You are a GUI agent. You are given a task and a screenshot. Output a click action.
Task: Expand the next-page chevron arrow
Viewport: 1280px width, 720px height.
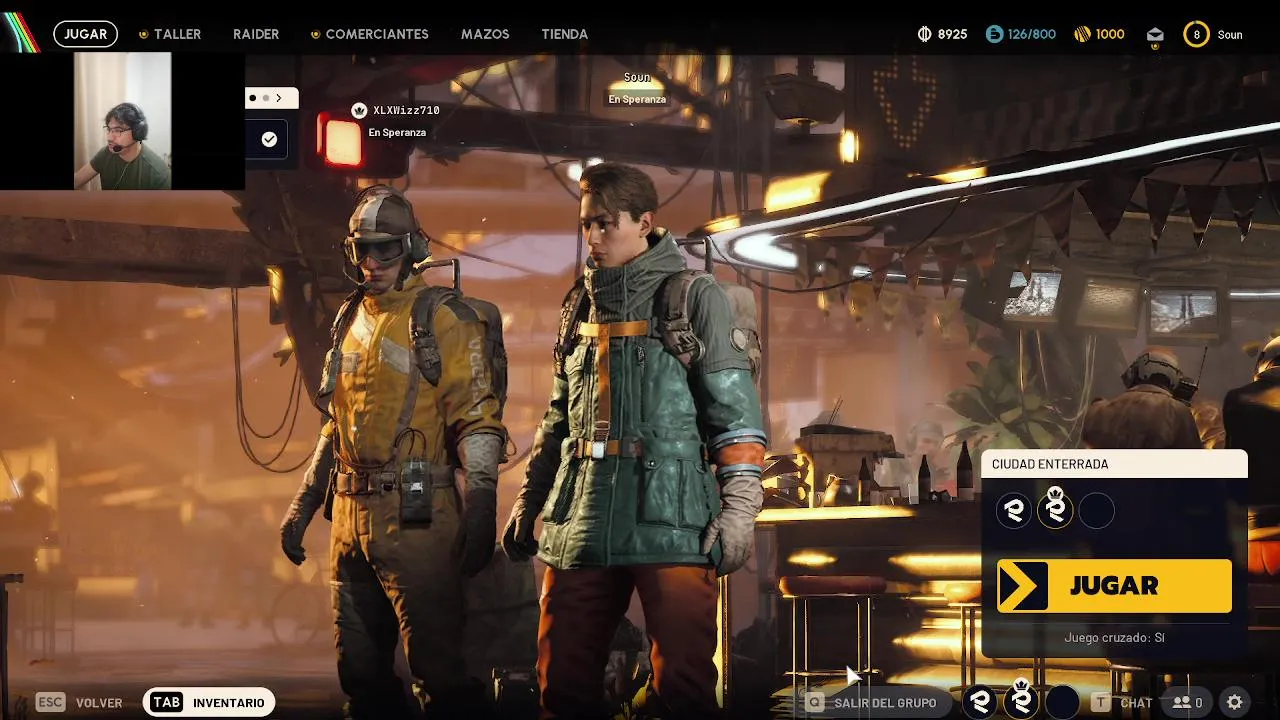tap(279, 98)
